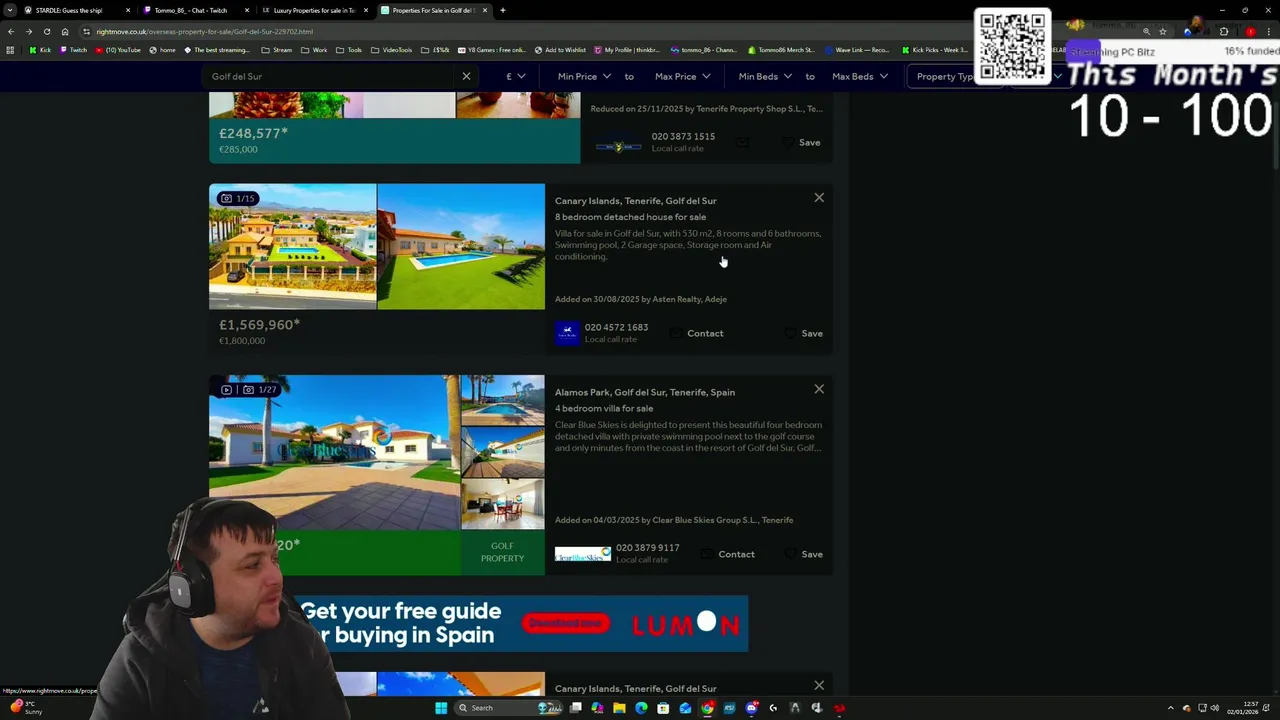Open the Stream bookmarks folder

(x=277, y=50)
